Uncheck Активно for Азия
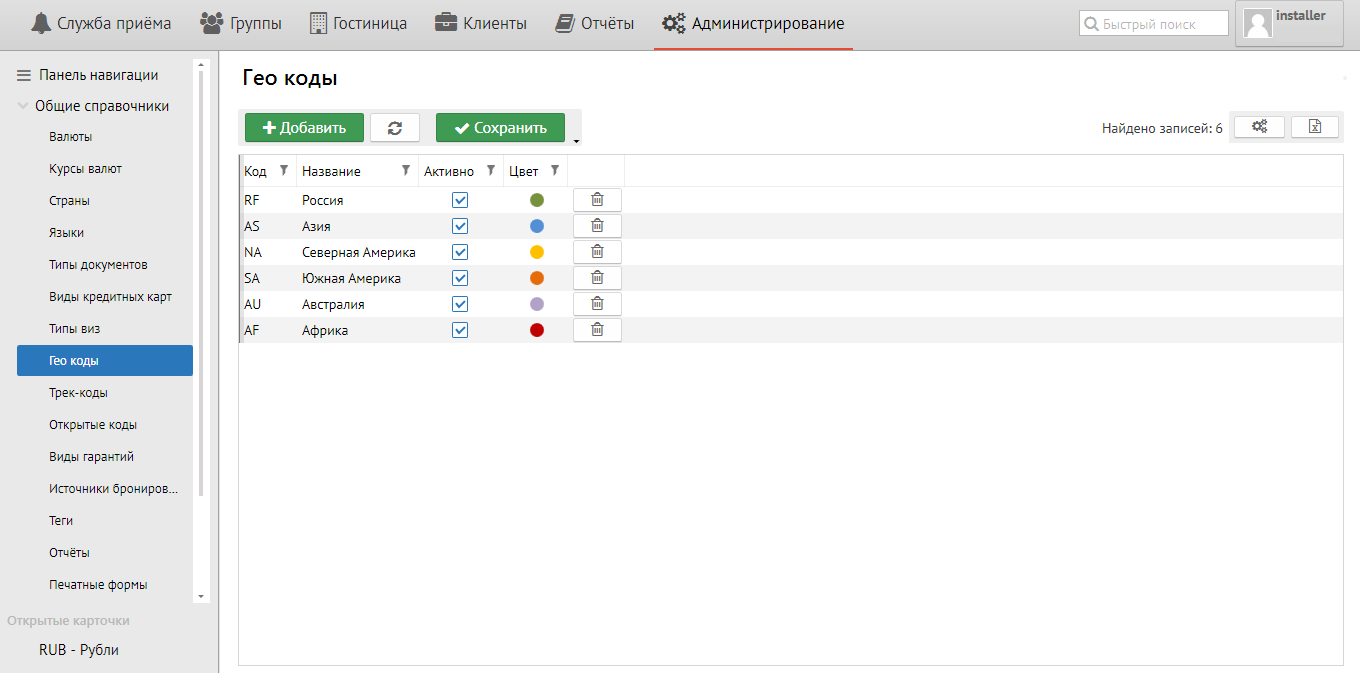 [x=460, y=226]
